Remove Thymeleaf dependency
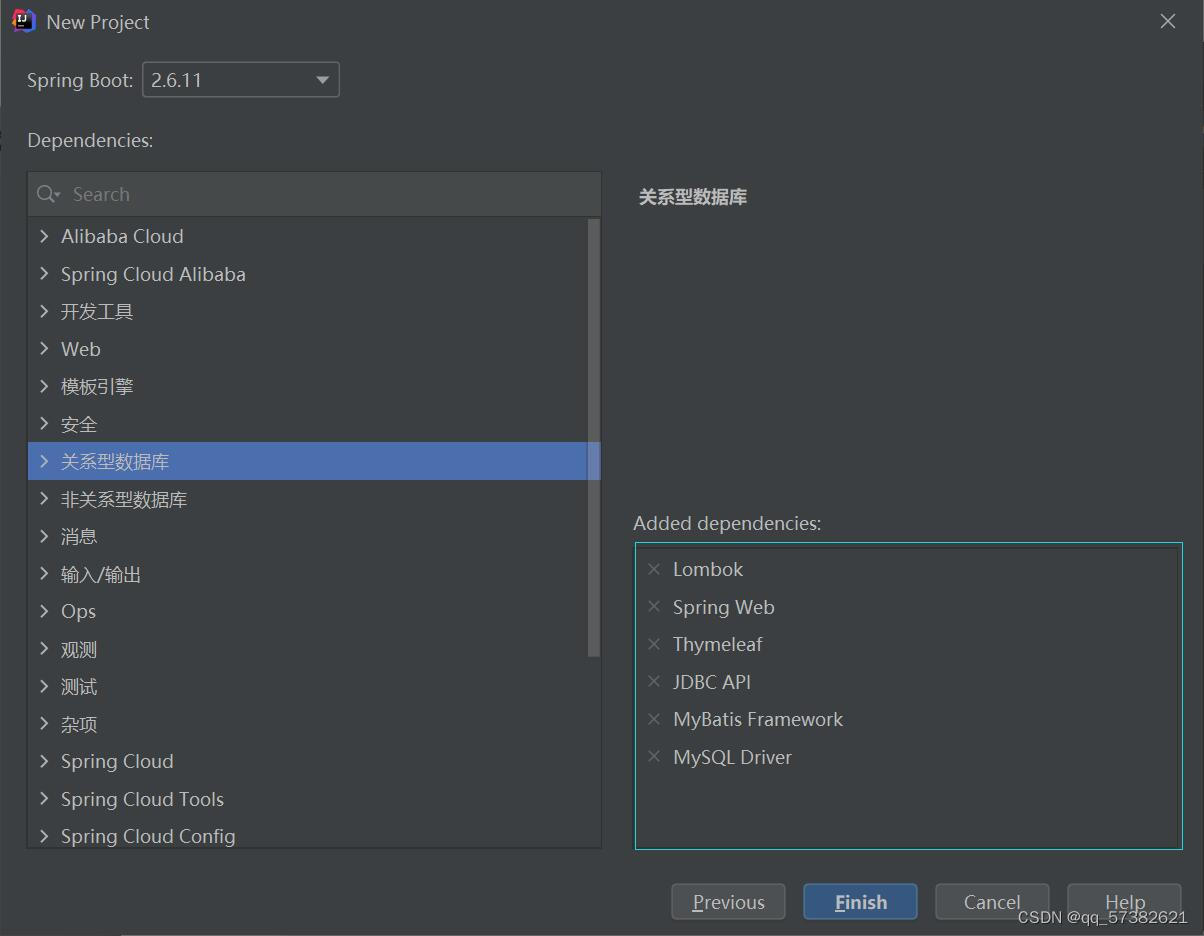 654,644
